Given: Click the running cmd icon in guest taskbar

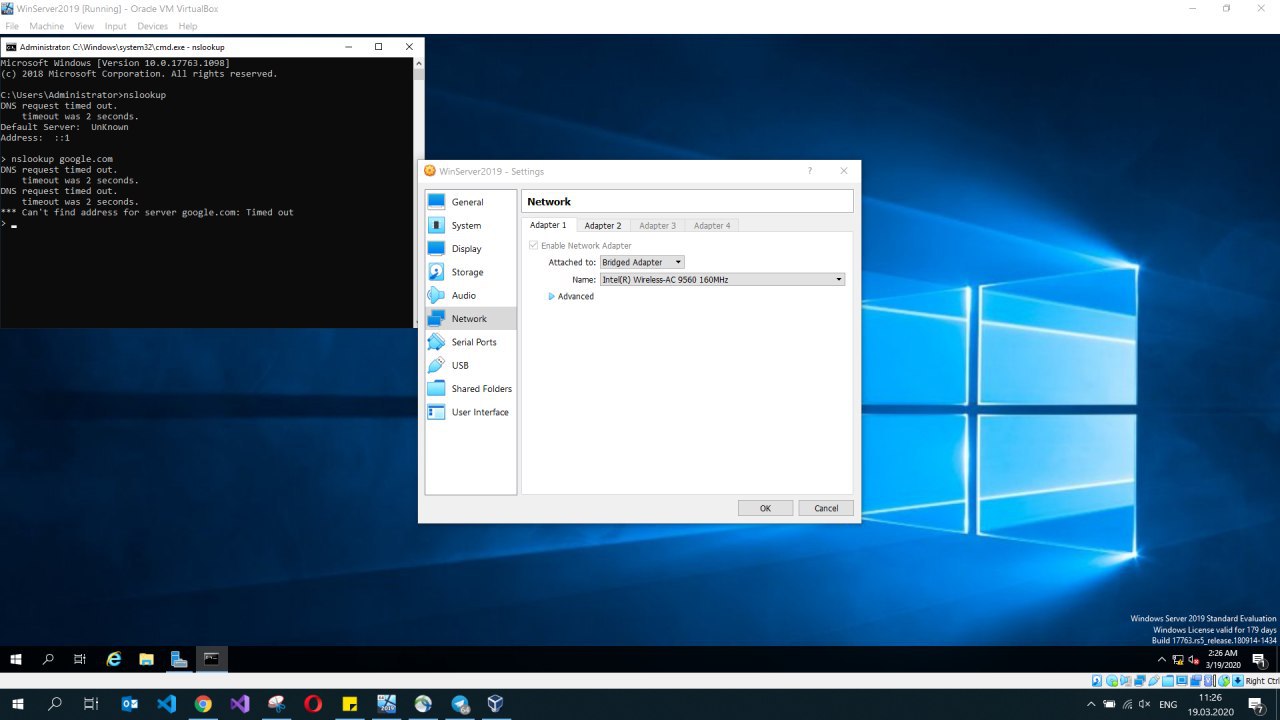Looking at the screenshot, I should click(211, 659).
